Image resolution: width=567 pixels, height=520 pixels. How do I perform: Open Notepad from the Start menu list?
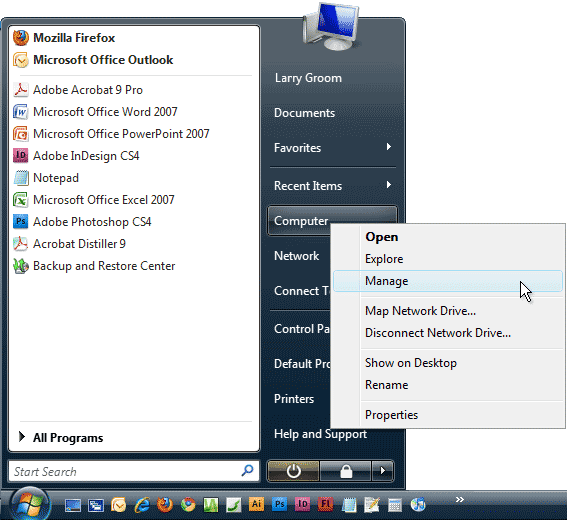pyautogui.click(x=46, y=178)
